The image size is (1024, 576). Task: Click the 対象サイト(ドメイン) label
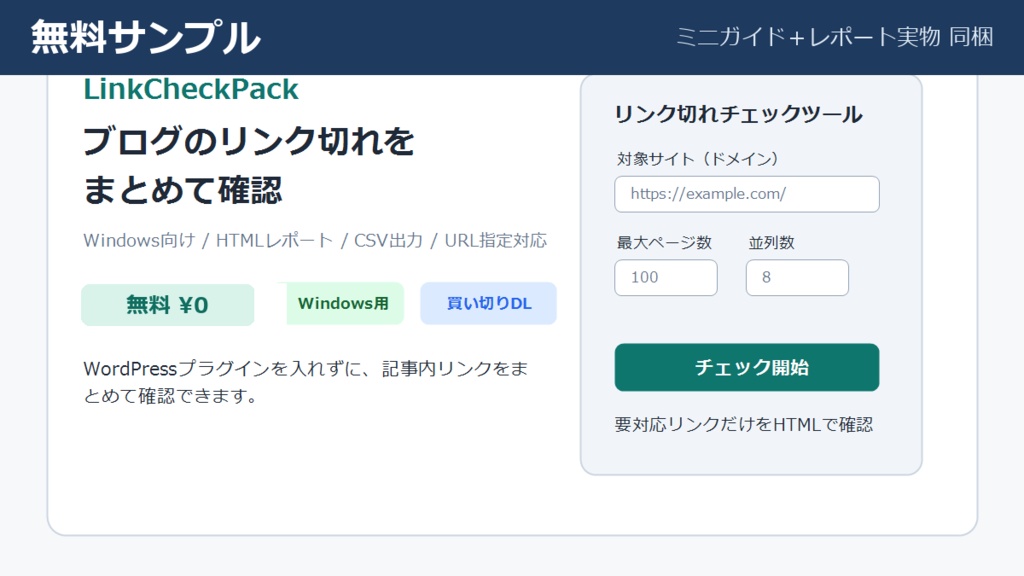(x=697, y=159)
